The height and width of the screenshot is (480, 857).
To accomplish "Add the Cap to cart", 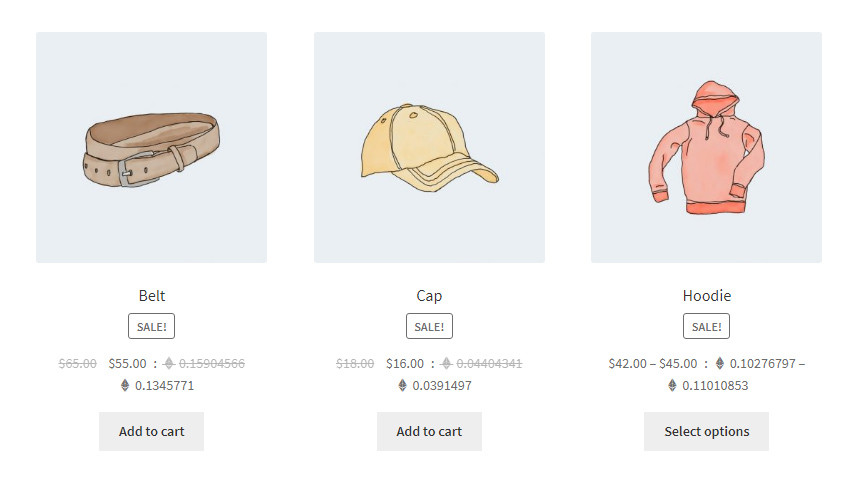I will tap(429, 432).
